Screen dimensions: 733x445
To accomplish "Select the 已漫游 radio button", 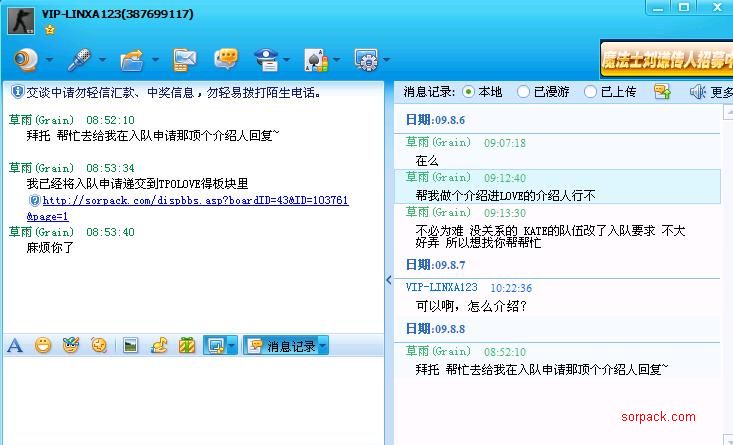I will point(523,92).
